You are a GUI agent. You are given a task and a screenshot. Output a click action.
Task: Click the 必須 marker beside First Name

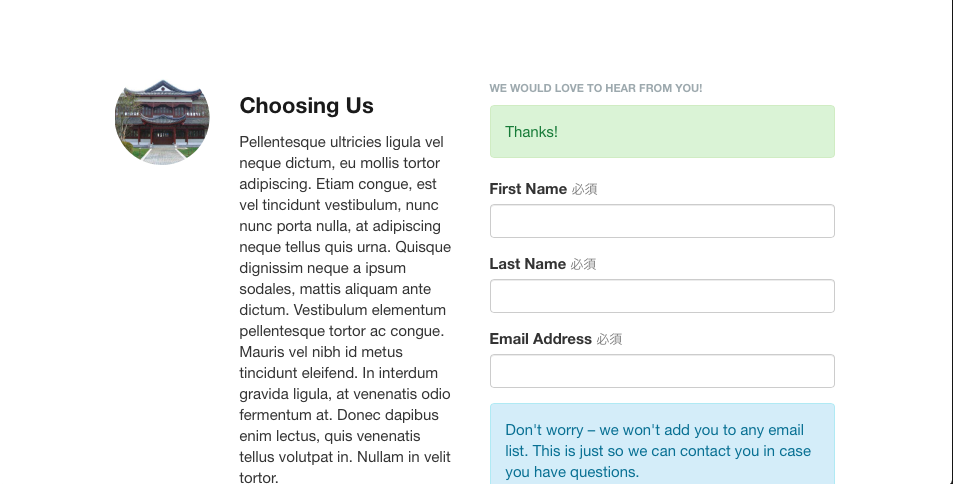pos(585,190)
